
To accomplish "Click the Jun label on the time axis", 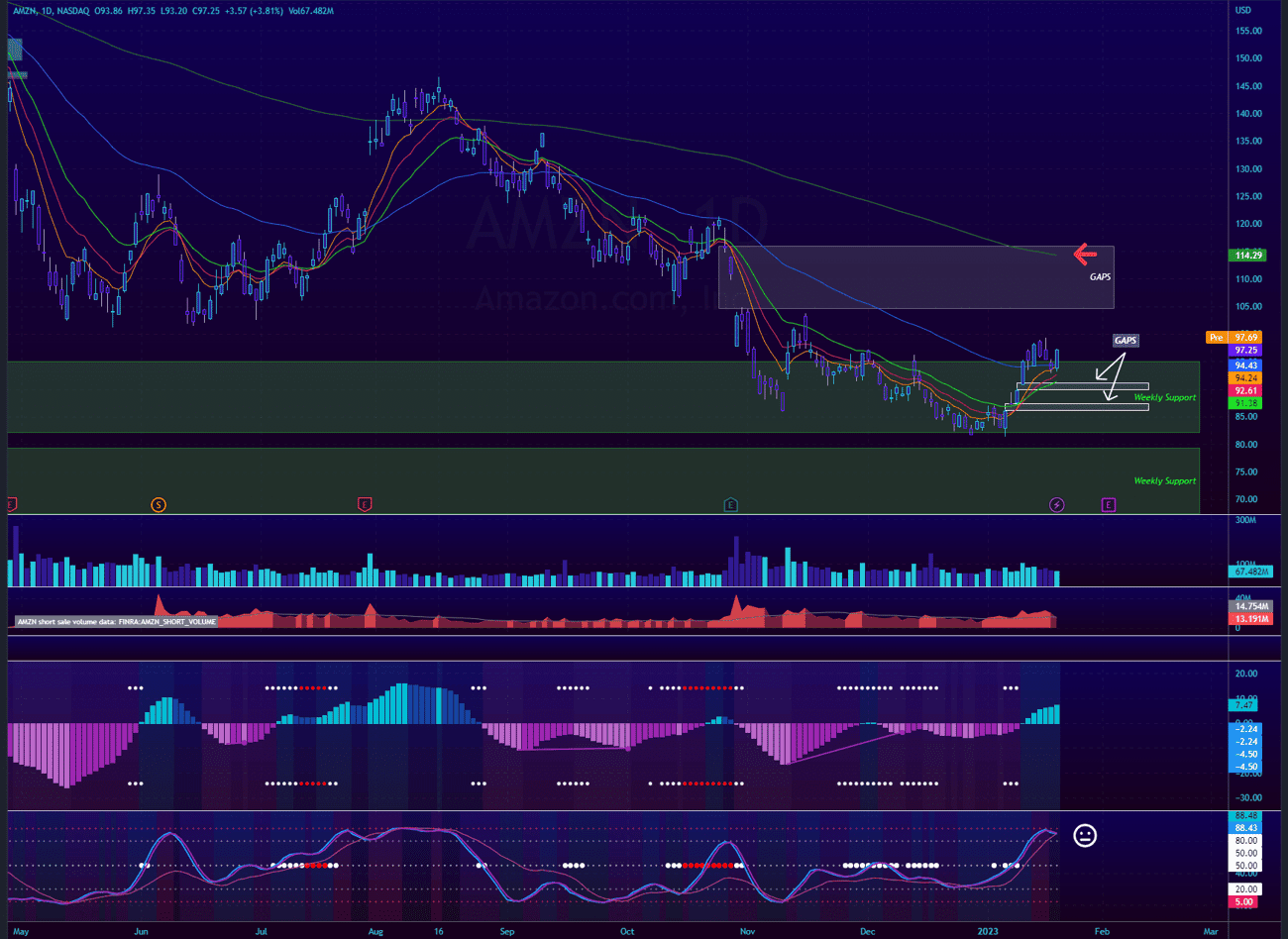I will click(141, 932).
